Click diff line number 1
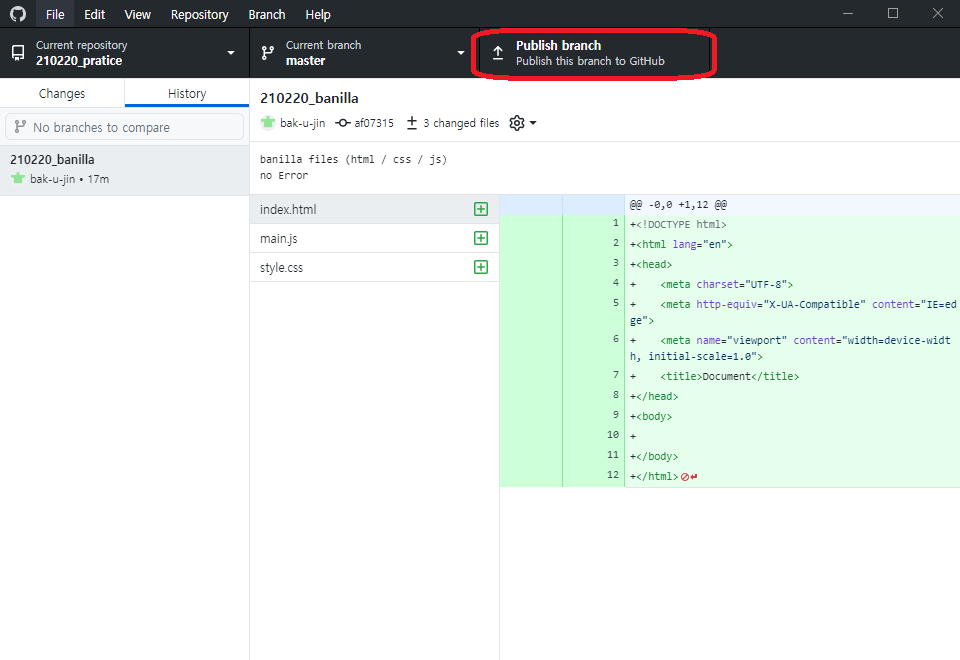 point(615,223)
